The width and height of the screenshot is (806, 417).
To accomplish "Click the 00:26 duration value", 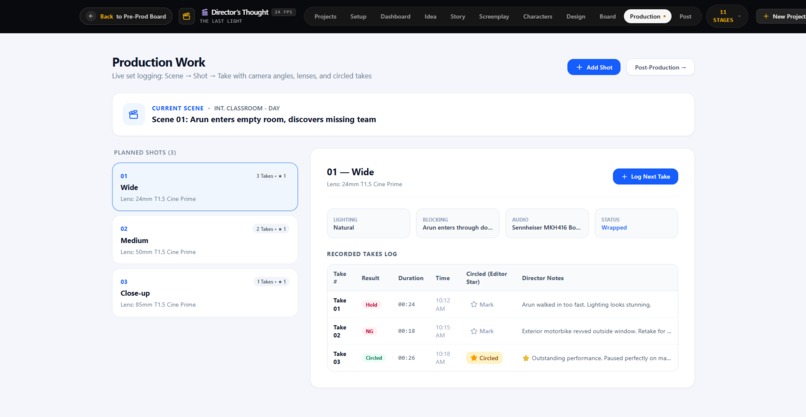I will point(406,358).
